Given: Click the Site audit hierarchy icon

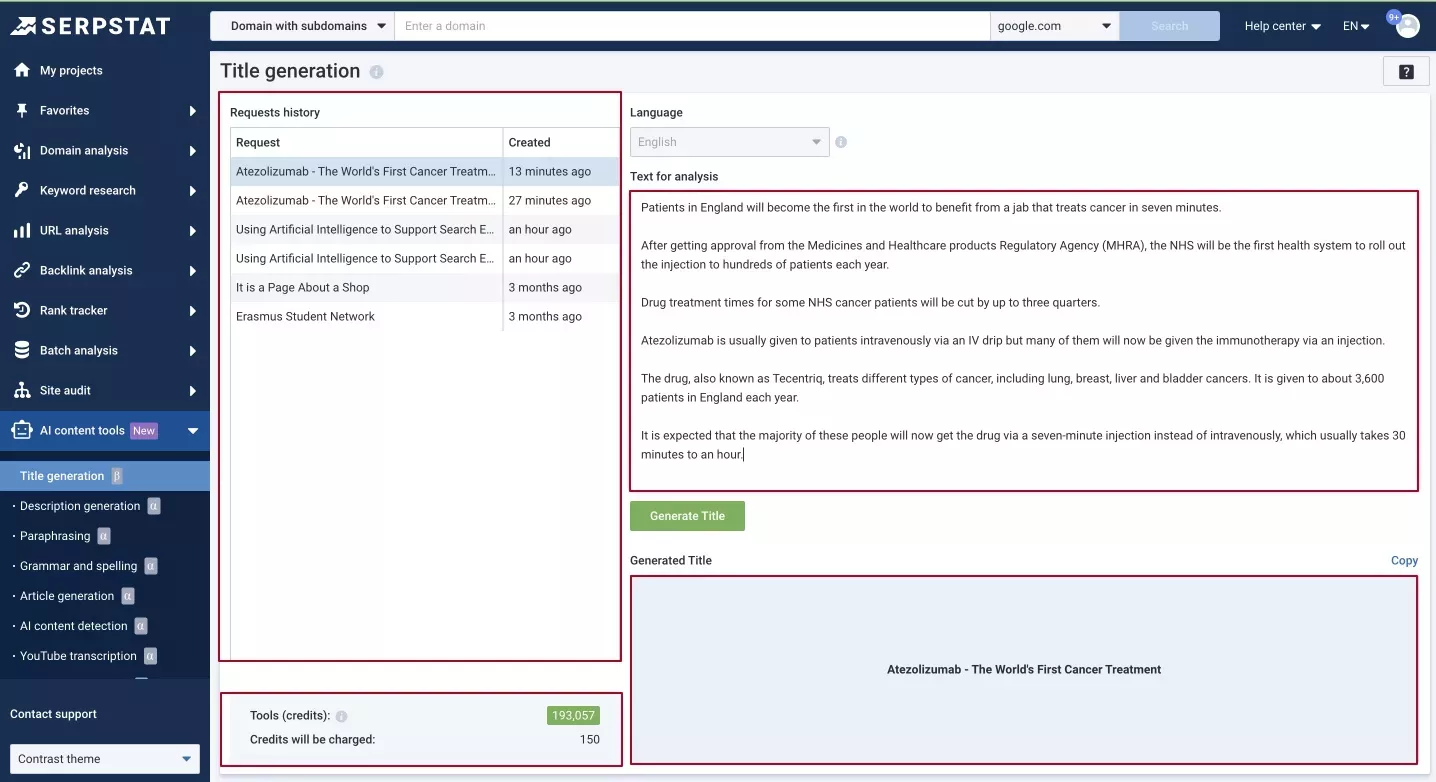Looking at the screenshot, I should point(21,390).
